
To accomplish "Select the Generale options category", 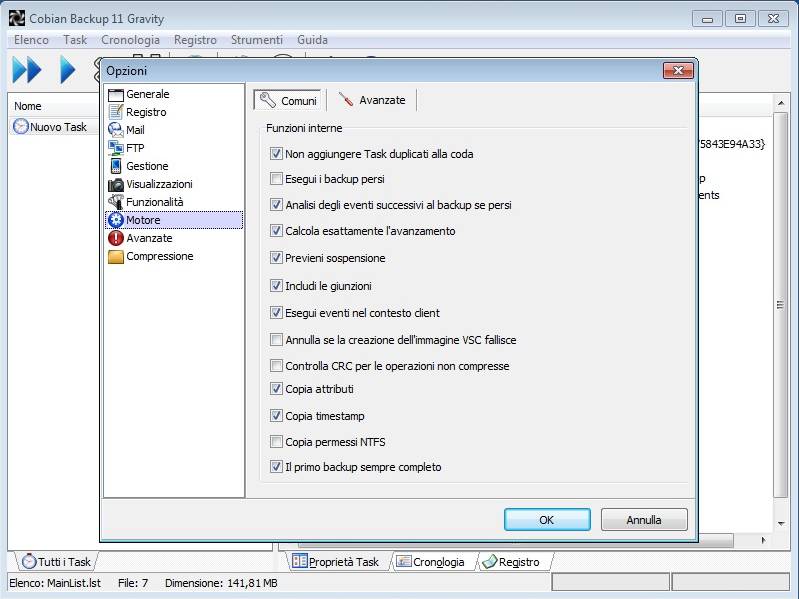I will (x=147, y=94).
